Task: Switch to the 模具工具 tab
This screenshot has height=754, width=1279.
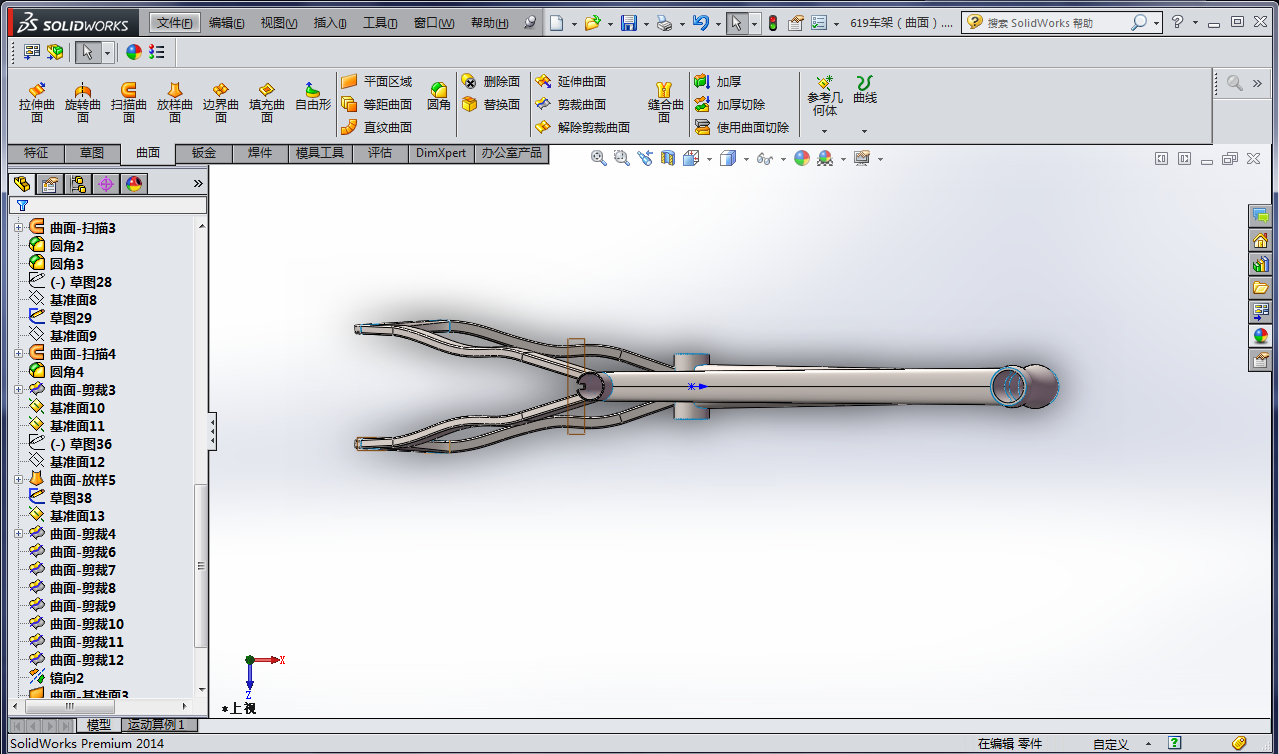Action: pyautogui.click(x=320, y=153)
